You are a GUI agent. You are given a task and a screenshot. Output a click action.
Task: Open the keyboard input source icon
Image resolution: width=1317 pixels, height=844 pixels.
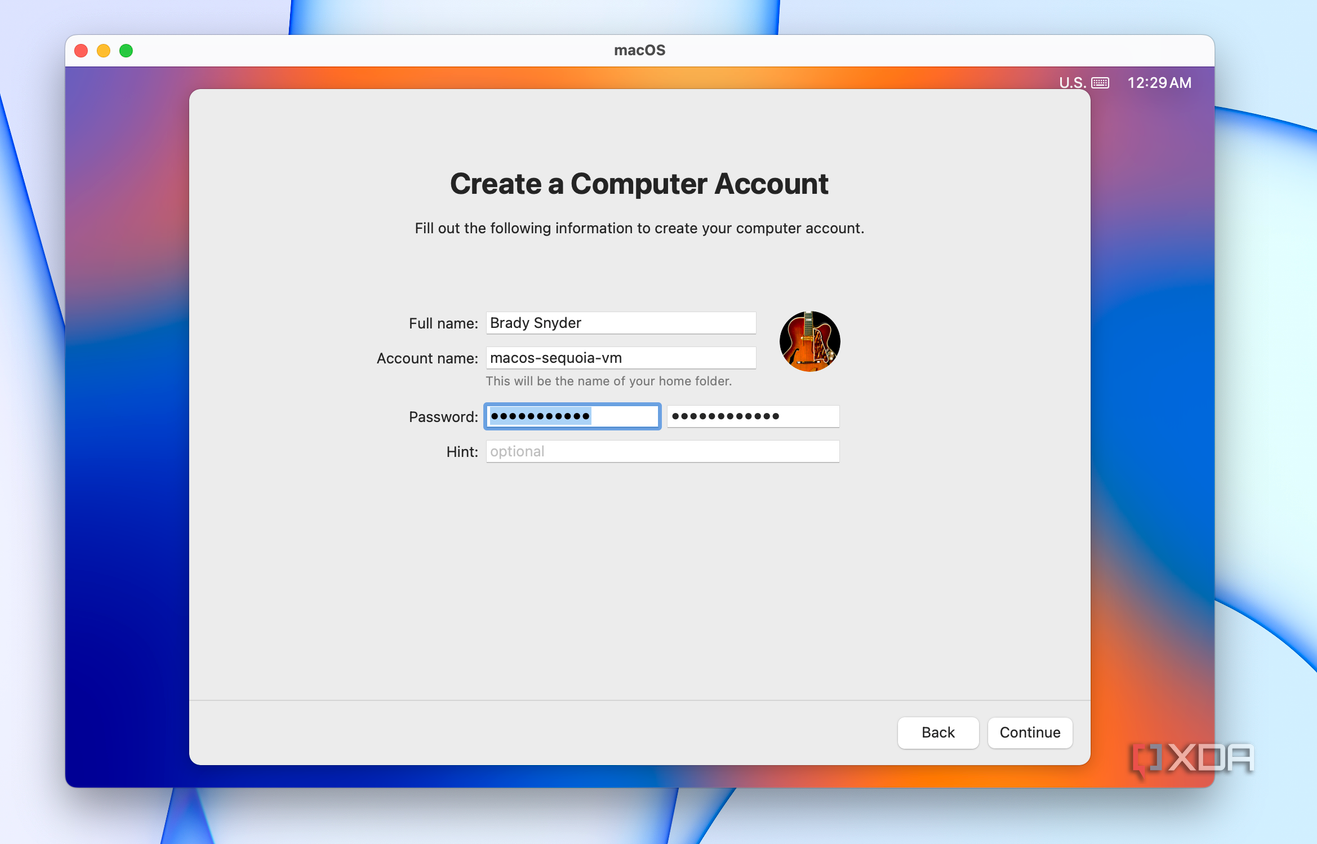click(x=1100, y=83)
